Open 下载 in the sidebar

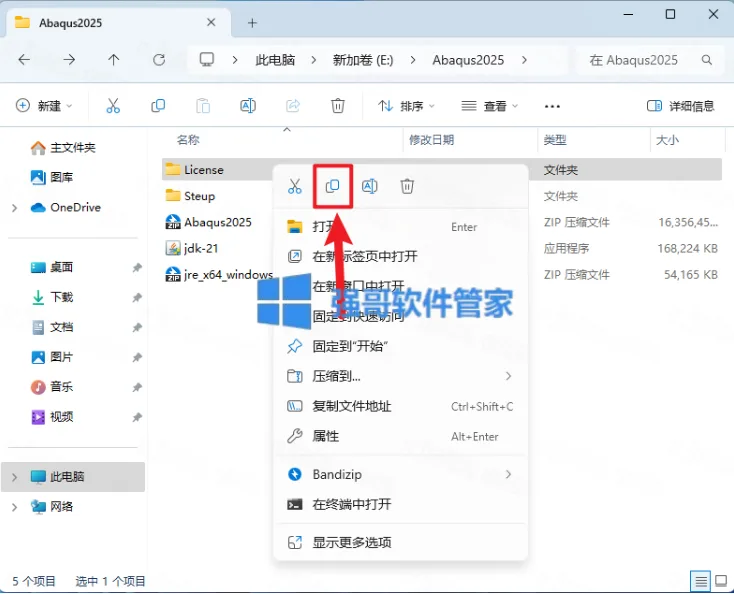52,297
